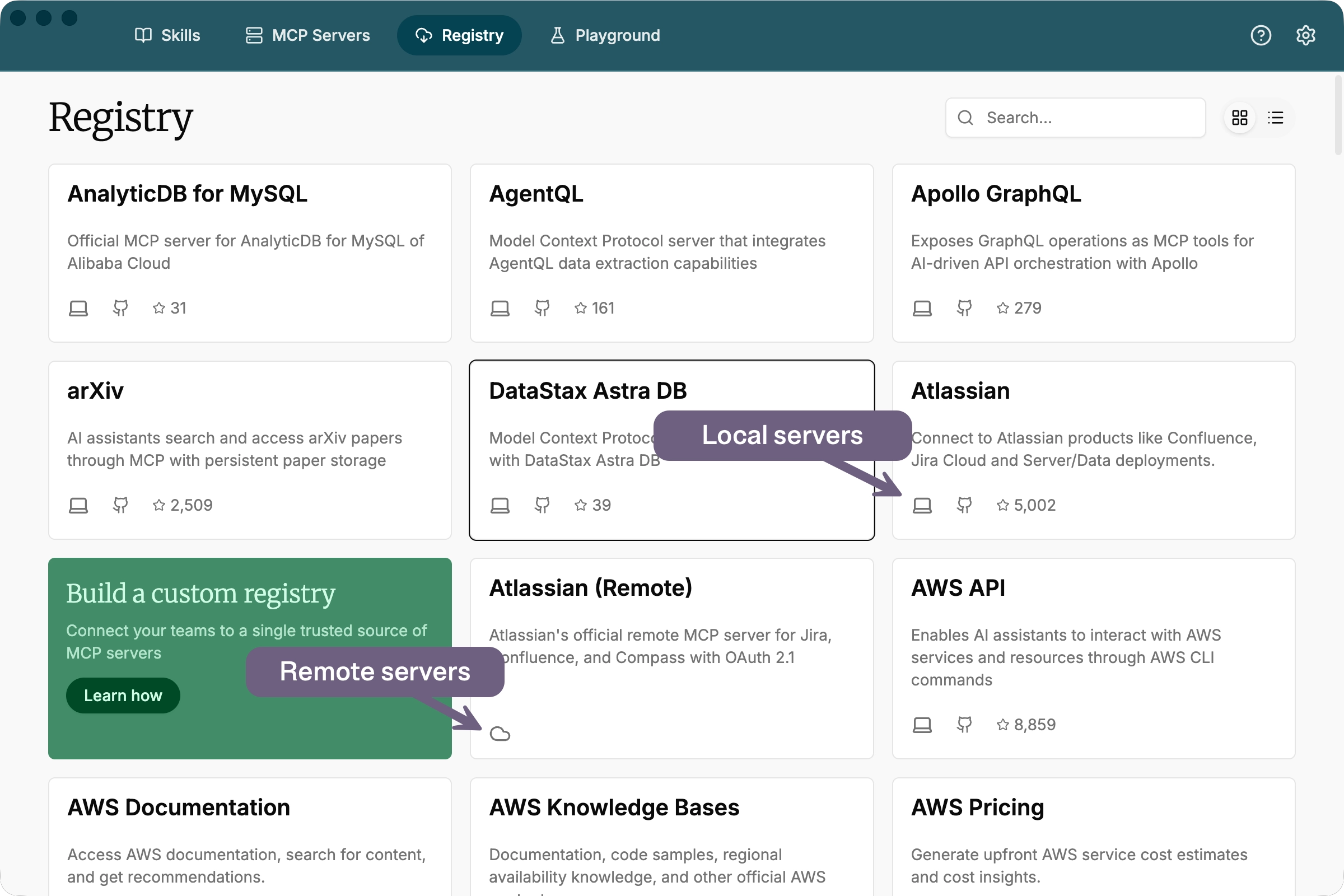Open GitHub icon on Atlassian card
This screenshot has width=1344, height=896.
pos(964,506)
